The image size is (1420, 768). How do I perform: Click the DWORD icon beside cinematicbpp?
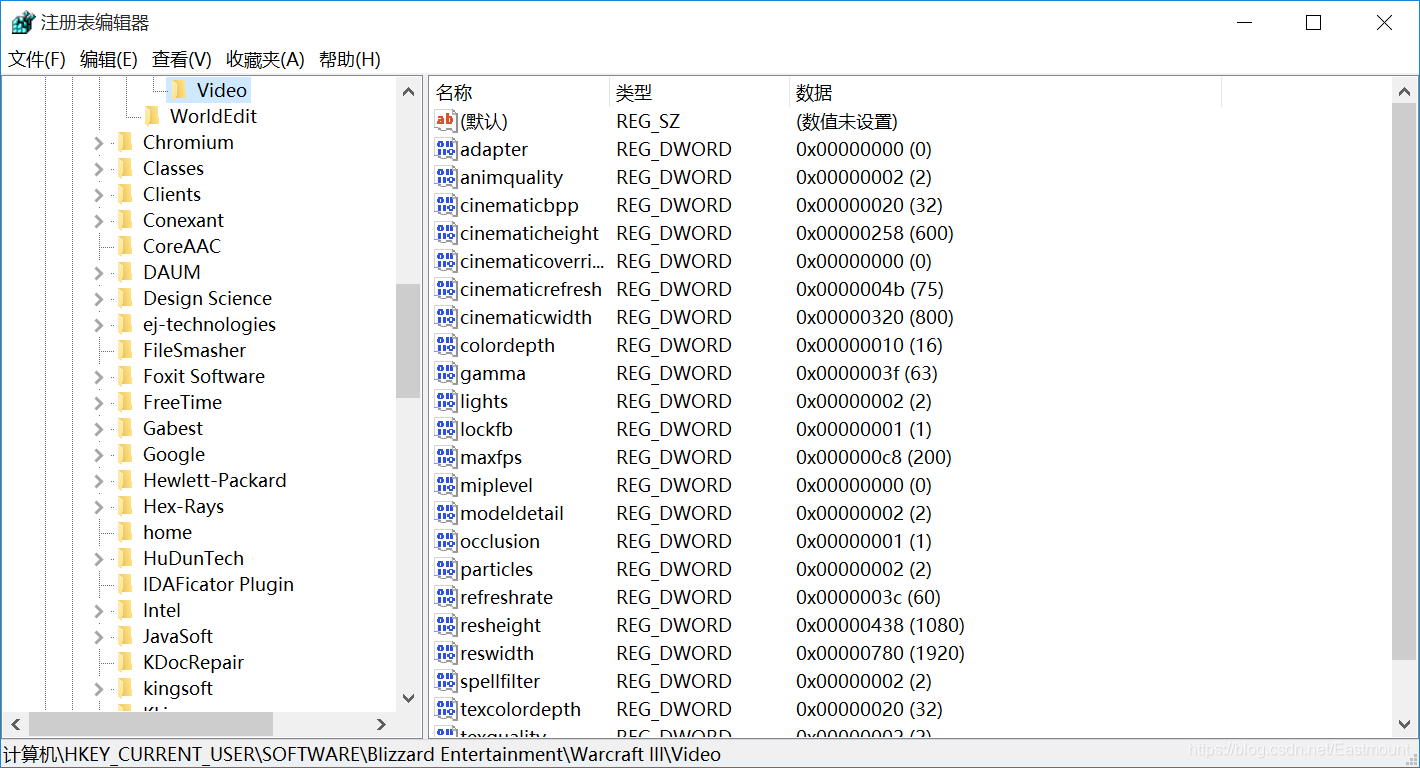tap(446, 205)
